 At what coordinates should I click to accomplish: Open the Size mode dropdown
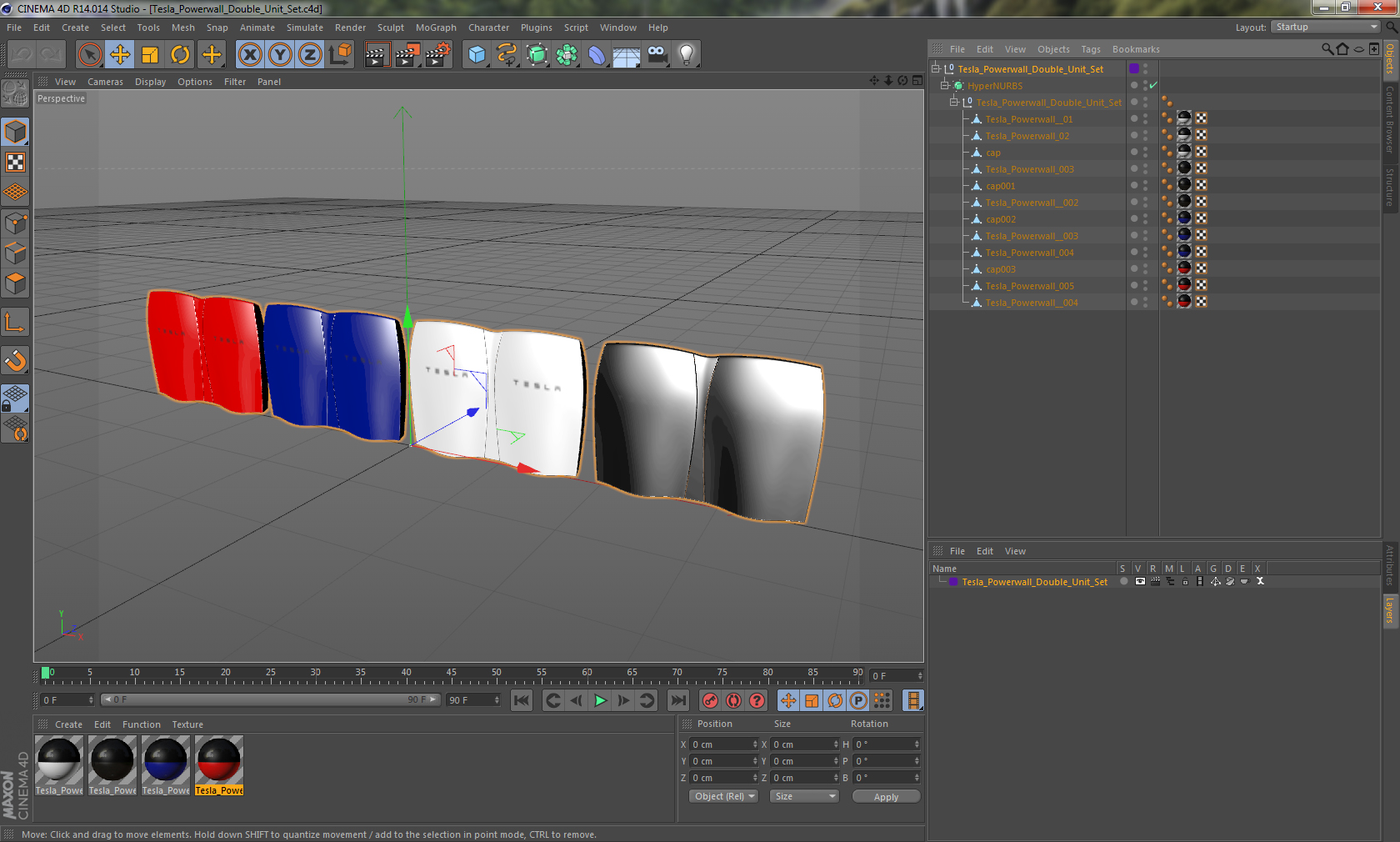coord(804,796)
